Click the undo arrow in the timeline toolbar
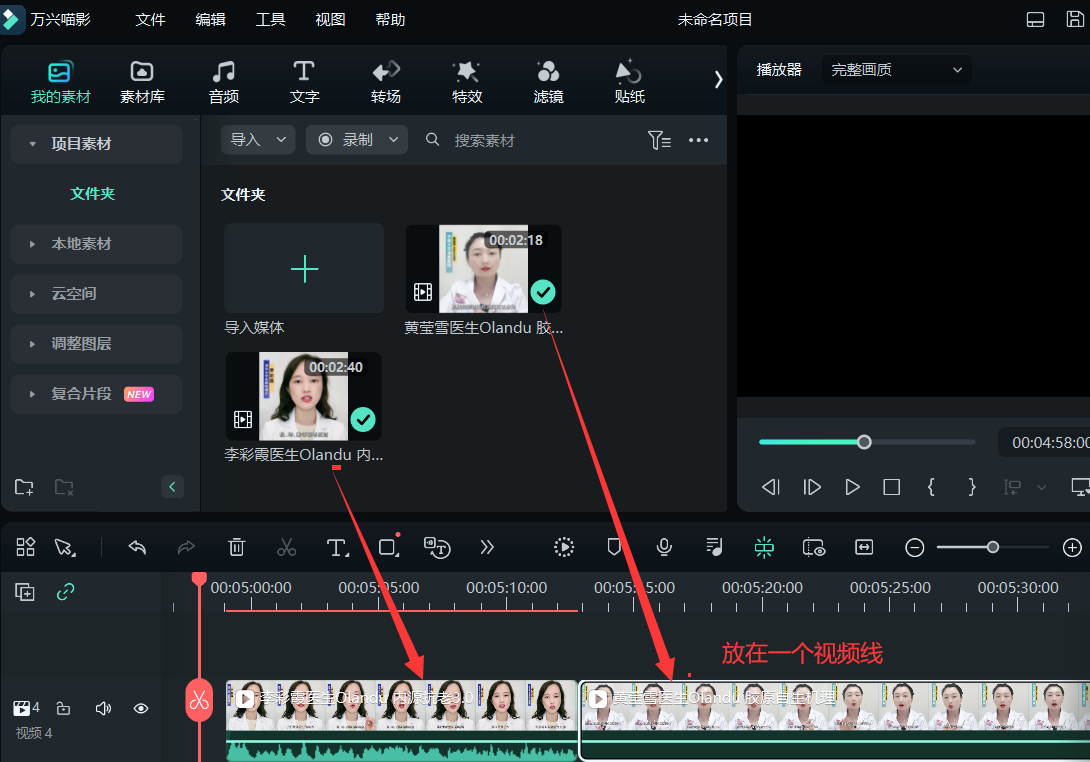This screenshot has width=1090, height=762. 137,547
